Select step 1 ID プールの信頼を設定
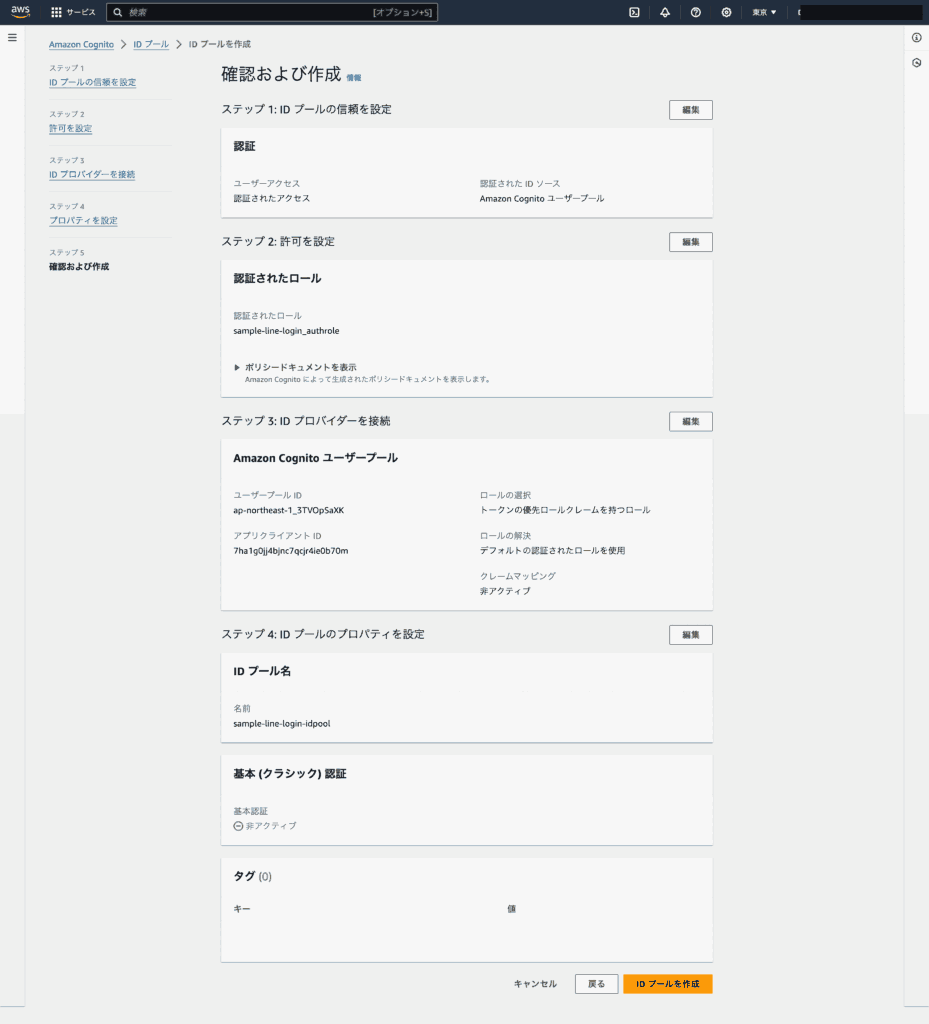 pyautogui.click(x=92, y=82)
